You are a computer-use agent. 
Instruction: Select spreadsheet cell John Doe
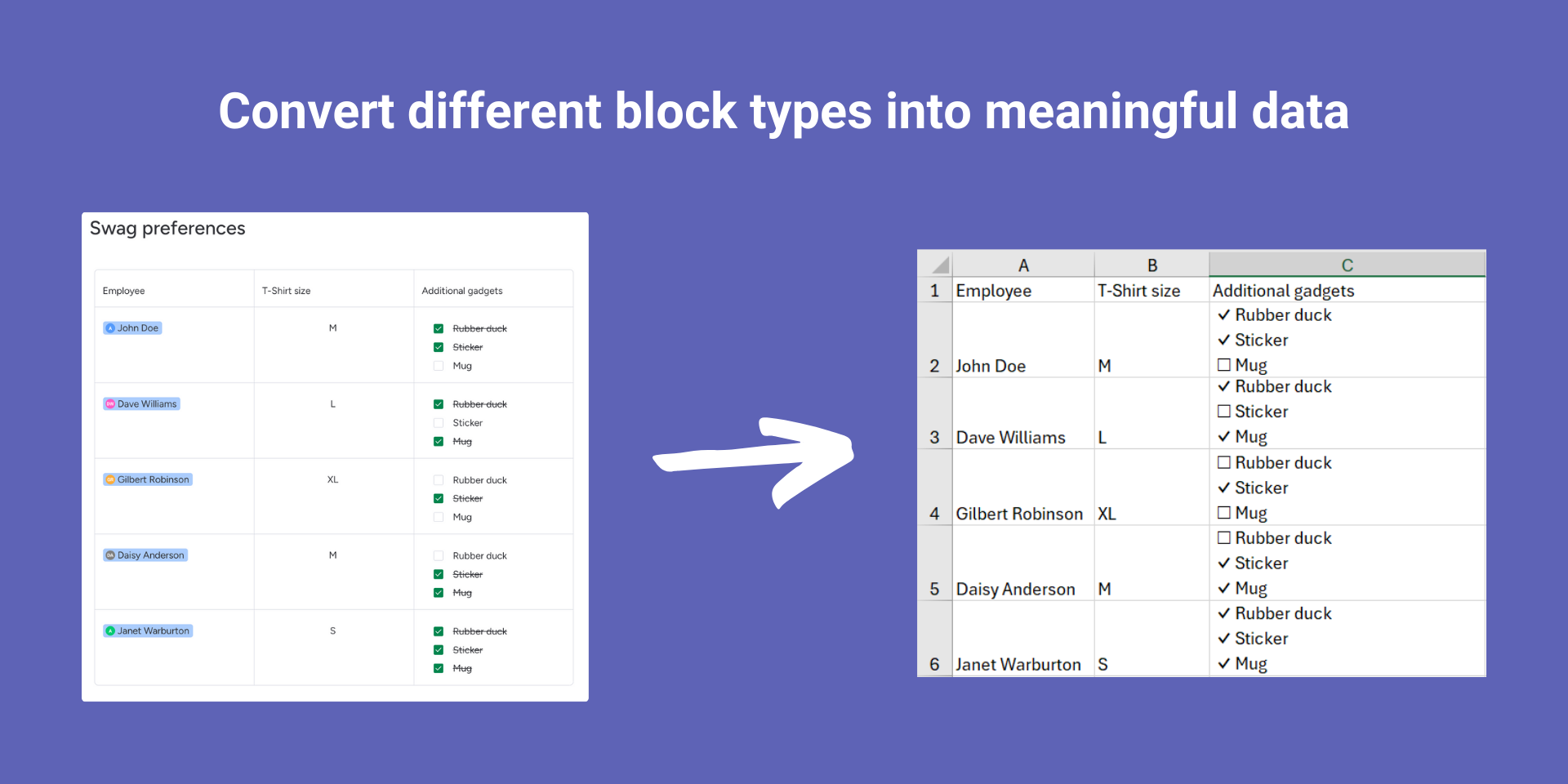pyautogui.click(x=1023, y=340)
